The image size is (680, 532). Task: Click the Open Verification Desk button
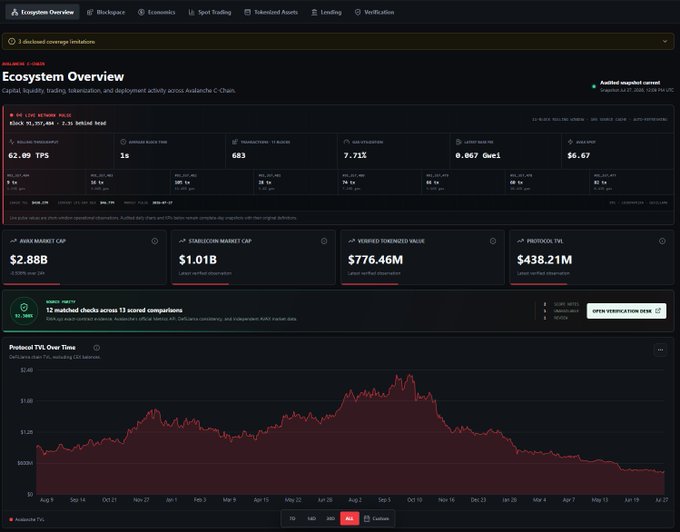pos(626,311)
